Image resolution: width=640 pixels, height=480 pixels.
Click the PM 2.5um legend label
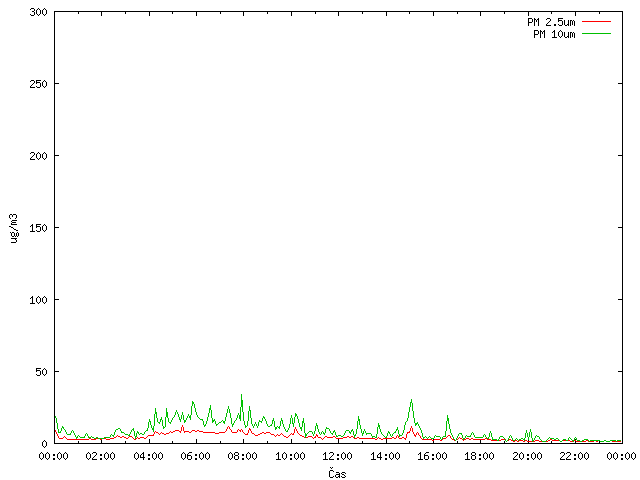(551, 22)
